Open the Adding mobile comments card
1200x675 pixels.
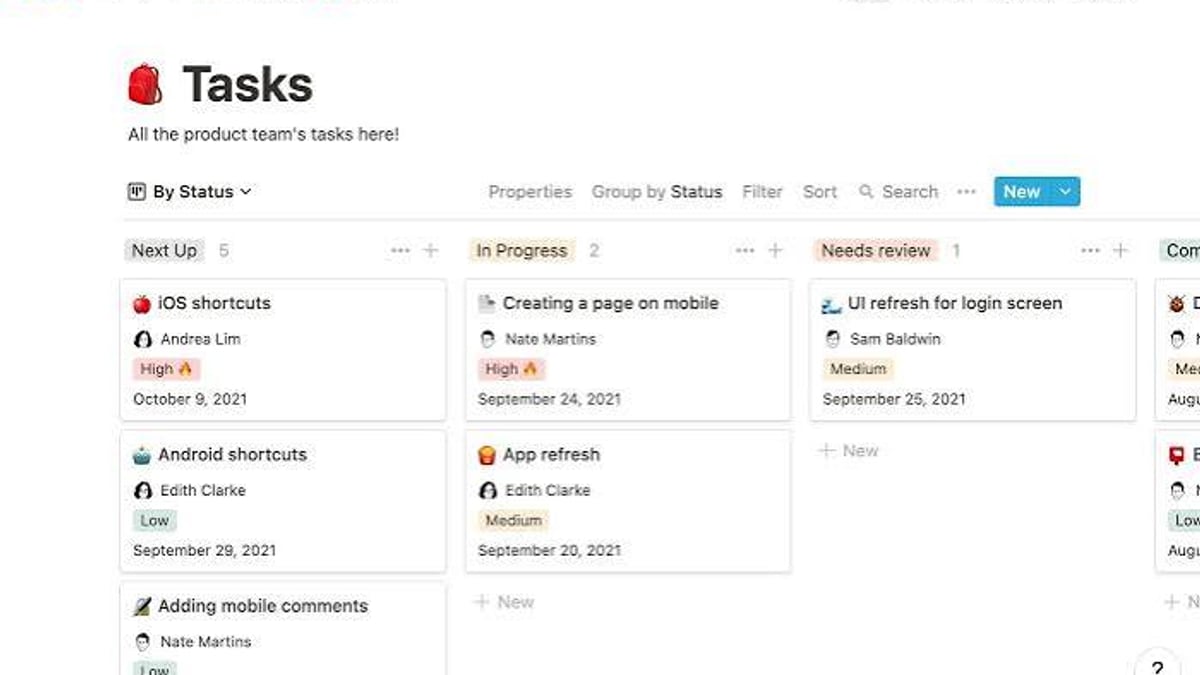(283, 628)
